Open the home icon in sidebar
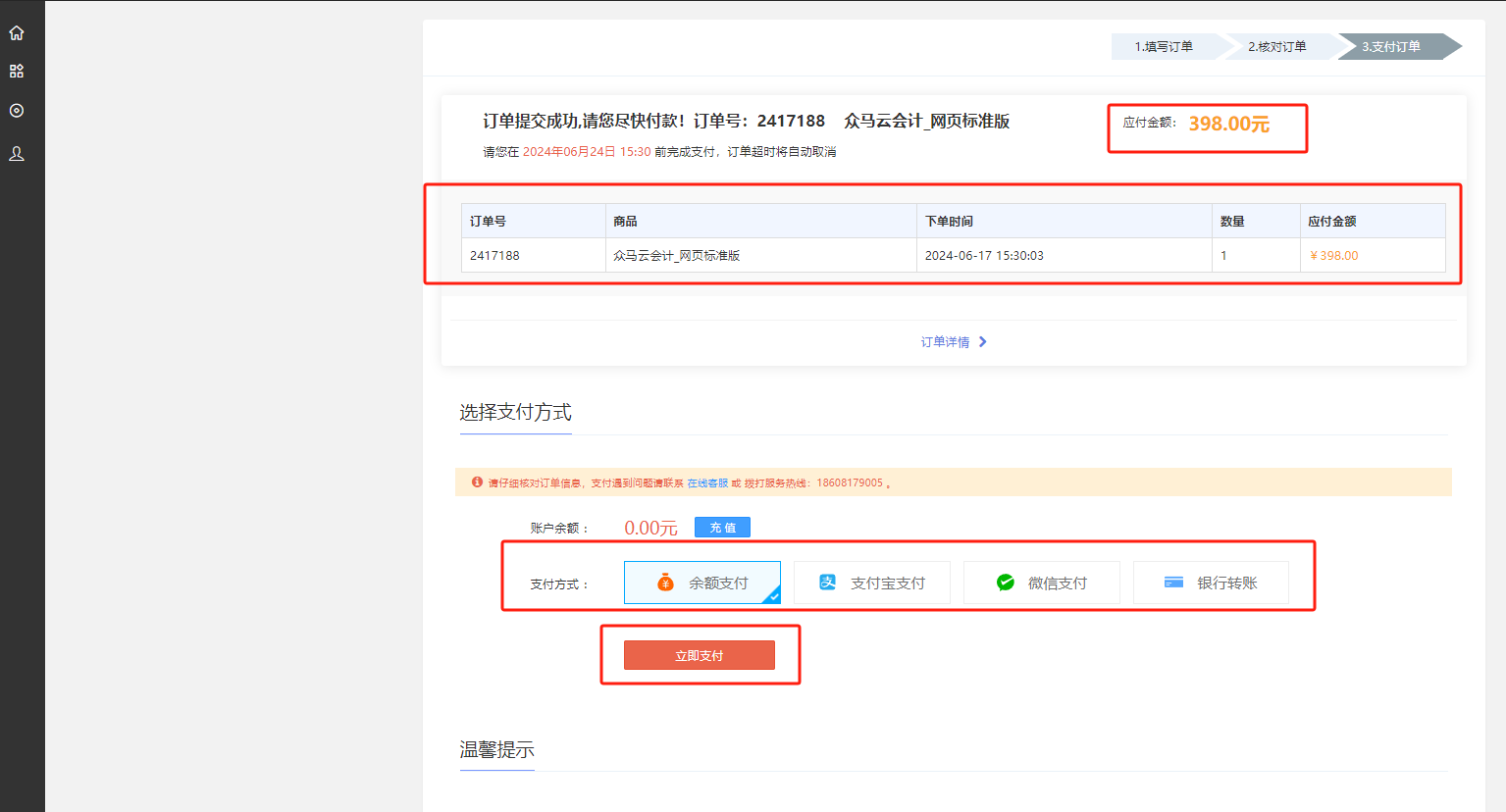1506x812 pixels. point(17,32)
